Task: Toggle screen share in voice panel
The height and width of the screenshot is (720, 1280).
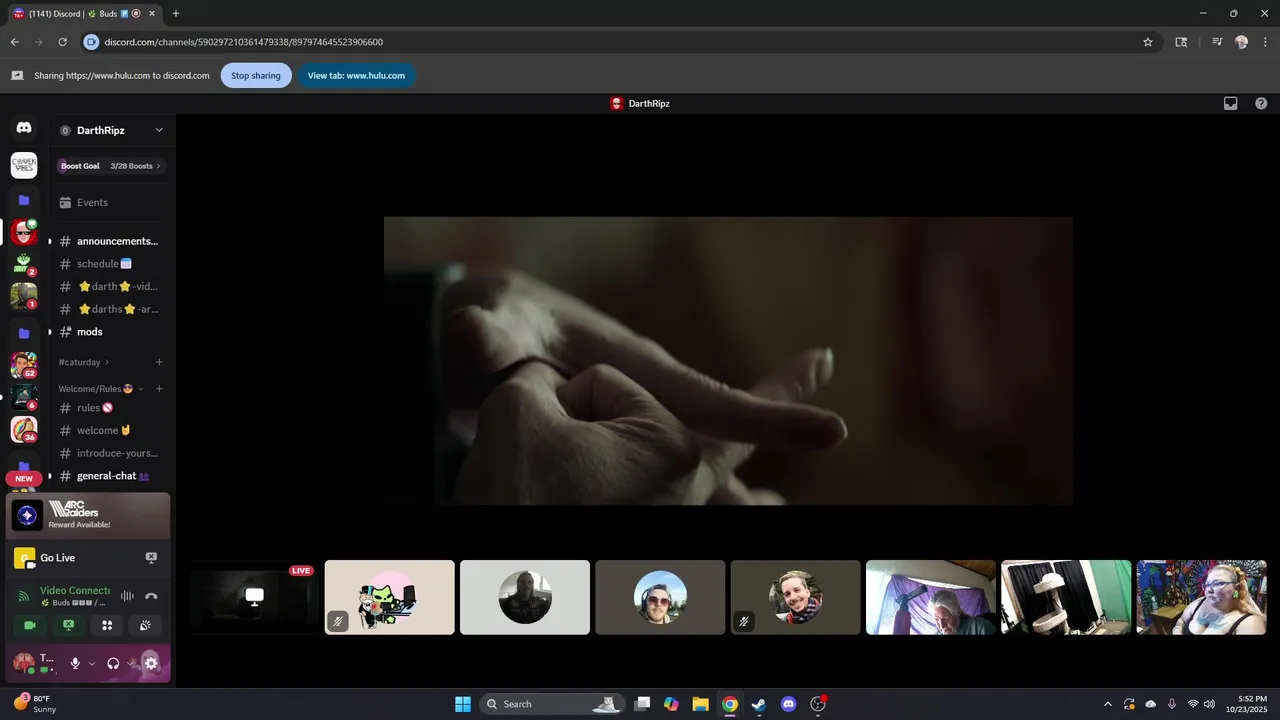Action: [x=68, y=625]
